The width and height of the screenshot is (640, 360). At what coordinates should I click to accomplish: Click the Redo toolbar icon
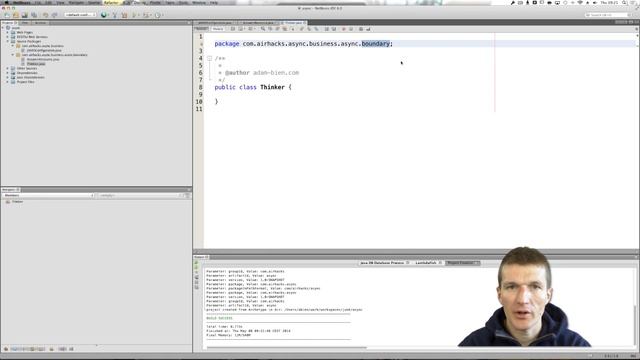[x=54, y=15]
